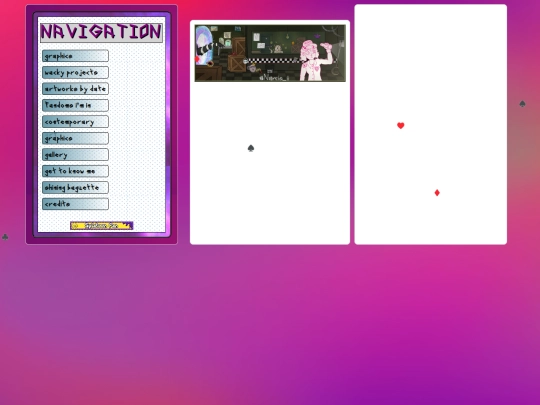The height and width of the screenshot is (405, 540).
Task: Click the navigation button just above credits
Action: (75, 188)
